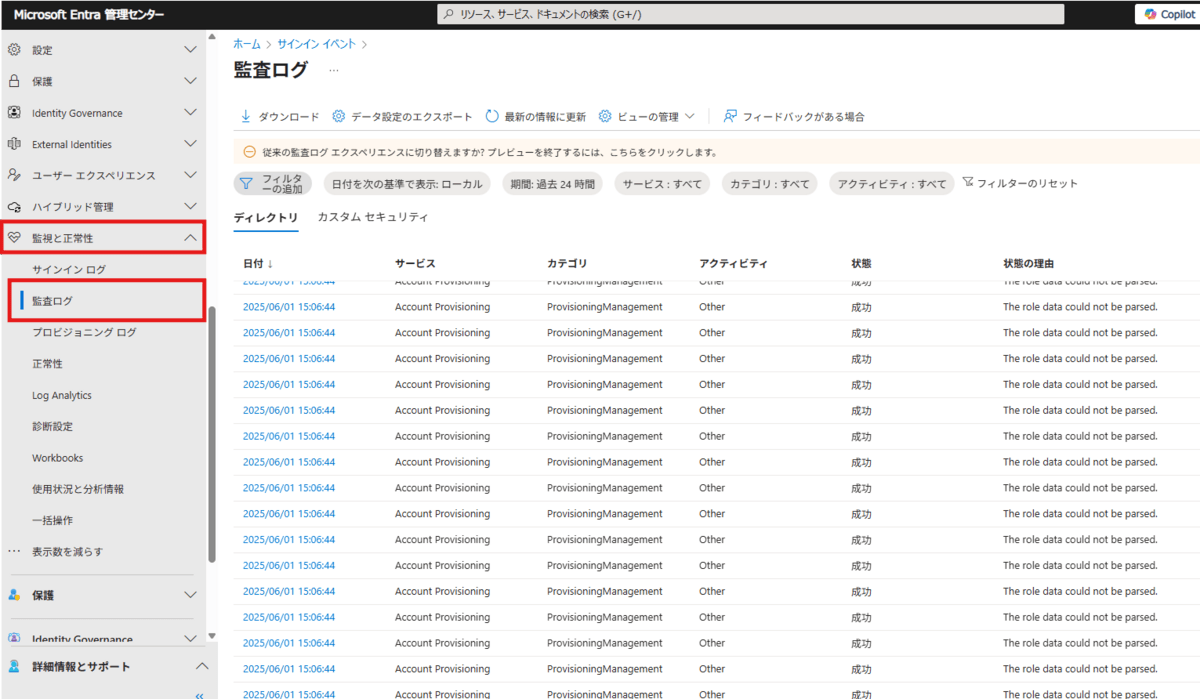Expand the Identity Governance chevron
The height and width of the screenshot is (699, 1200).
tap(191, 113)
